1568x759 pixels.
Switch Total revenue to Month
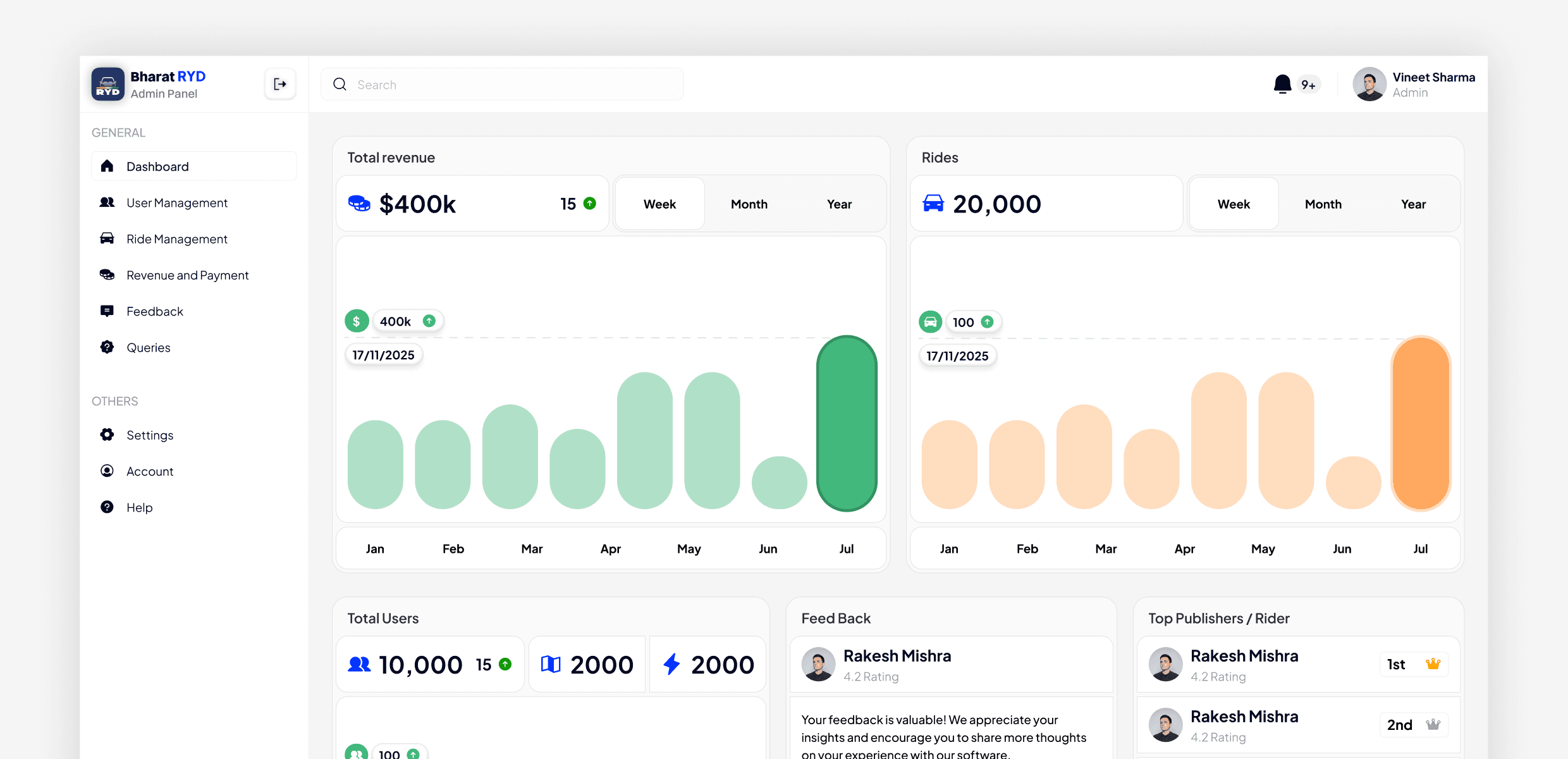[749, 204]
